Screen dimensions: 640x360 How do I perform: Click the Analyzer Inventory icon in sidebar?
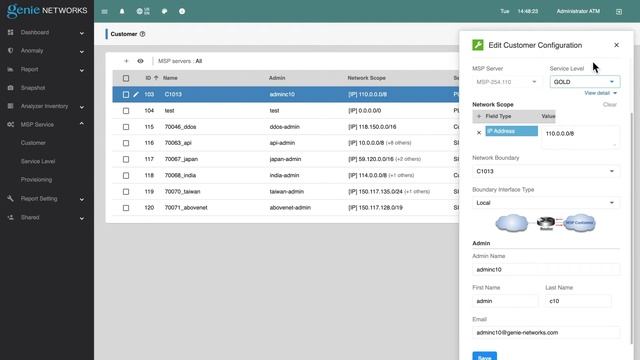click(x=11, y=106)
